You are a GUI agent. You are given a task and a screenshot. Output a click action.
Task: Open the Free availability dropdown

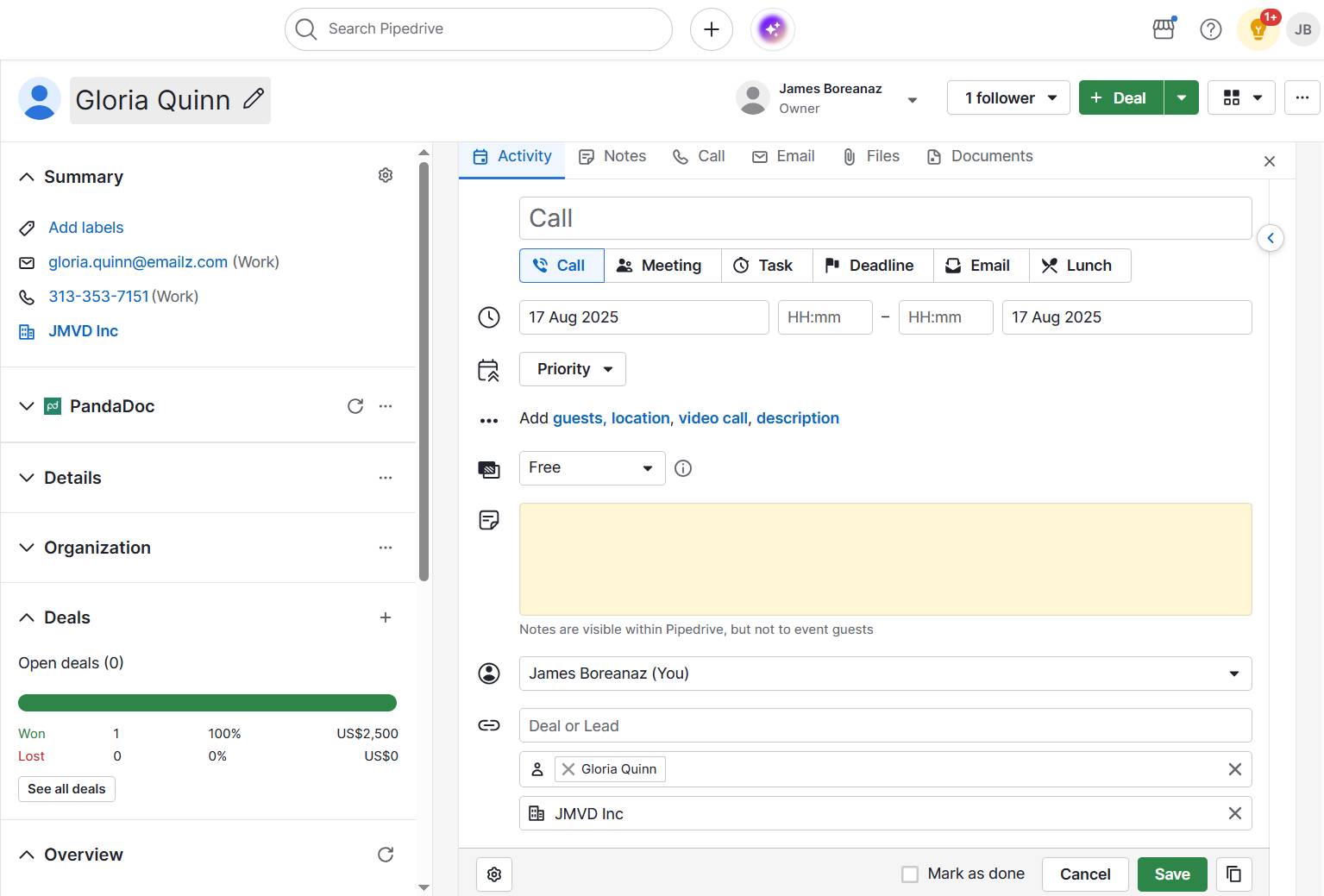pyautogui.click(x=592, y=467)
